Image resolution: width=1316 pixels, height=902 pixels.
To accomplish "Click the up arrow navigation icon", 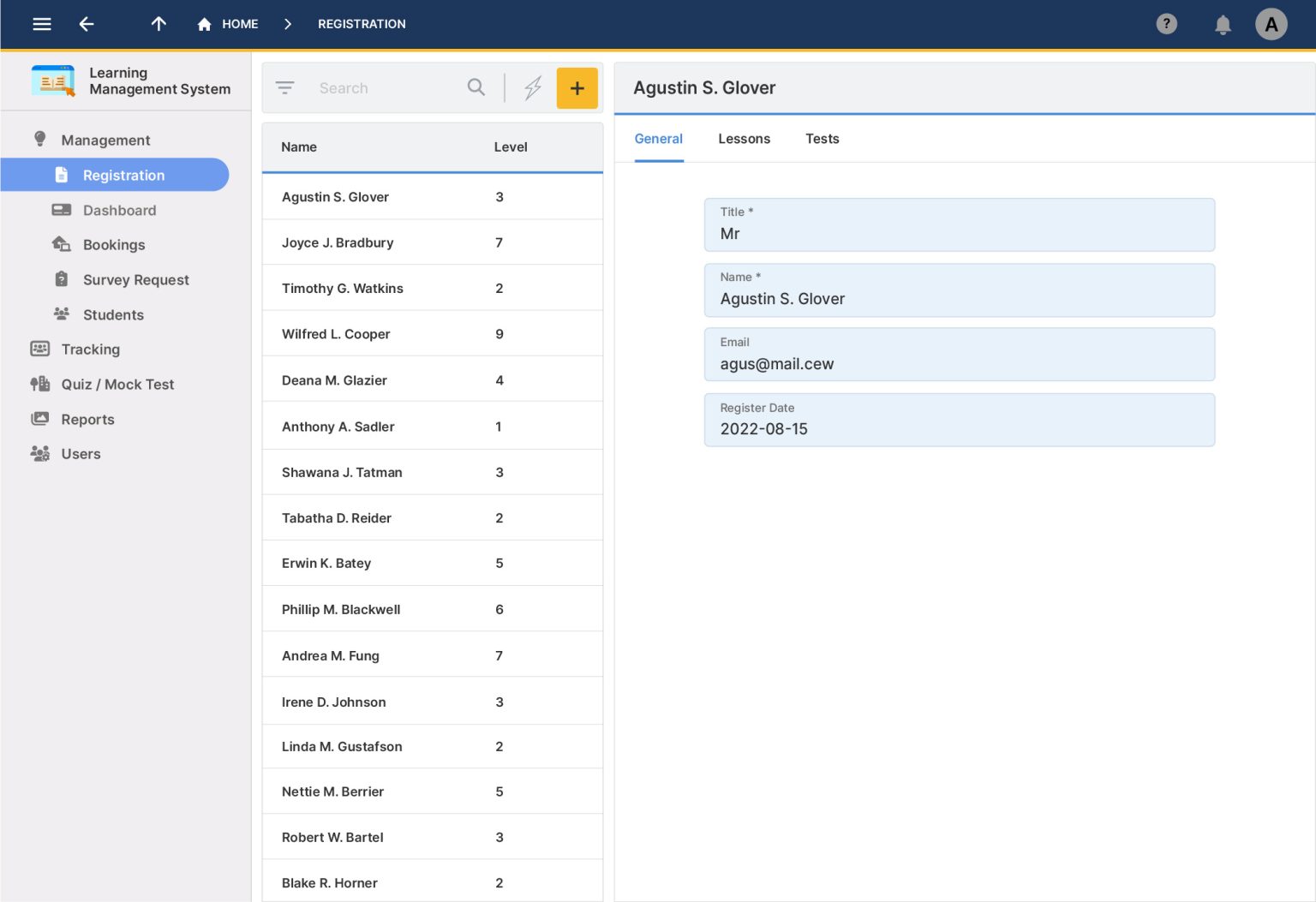I will (x=159, y=24).
